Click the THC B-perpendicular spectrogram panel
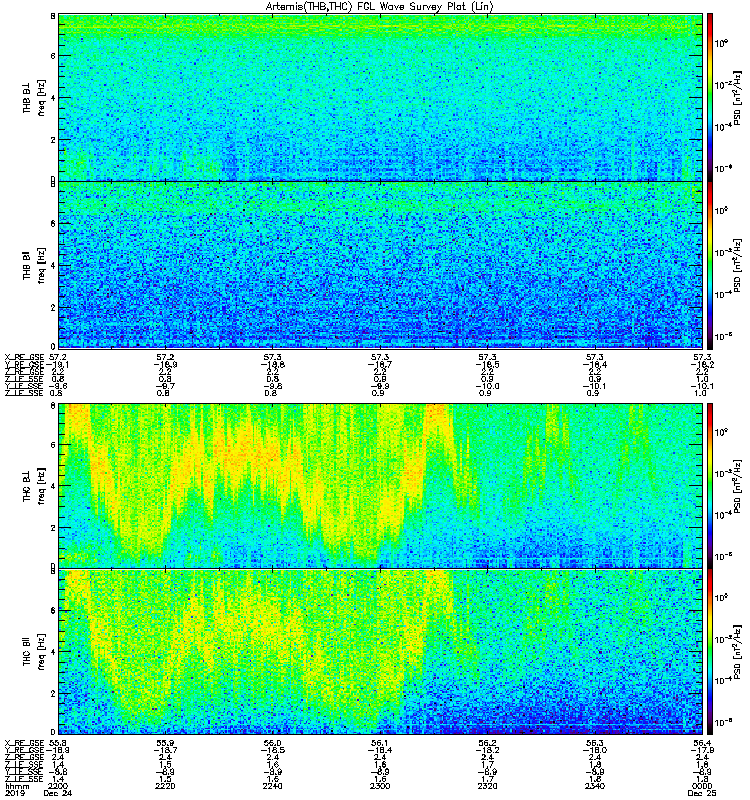 click(x=381, y=486)
